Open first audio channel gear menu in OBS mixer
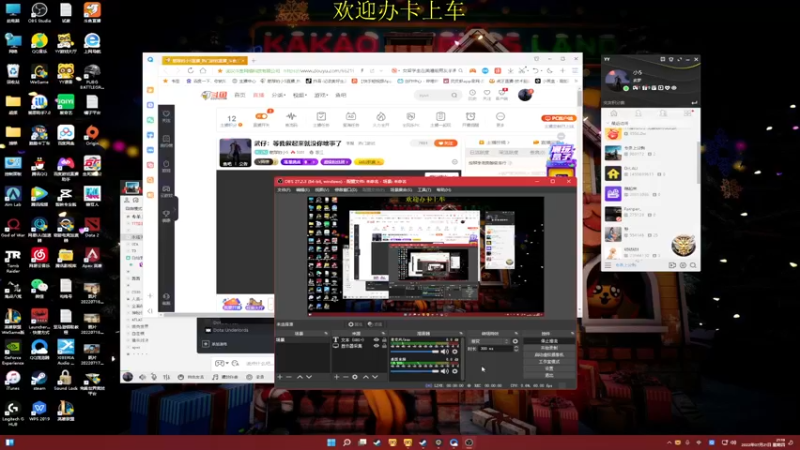Screen dimensions: 800x450 tap(455, 352)
